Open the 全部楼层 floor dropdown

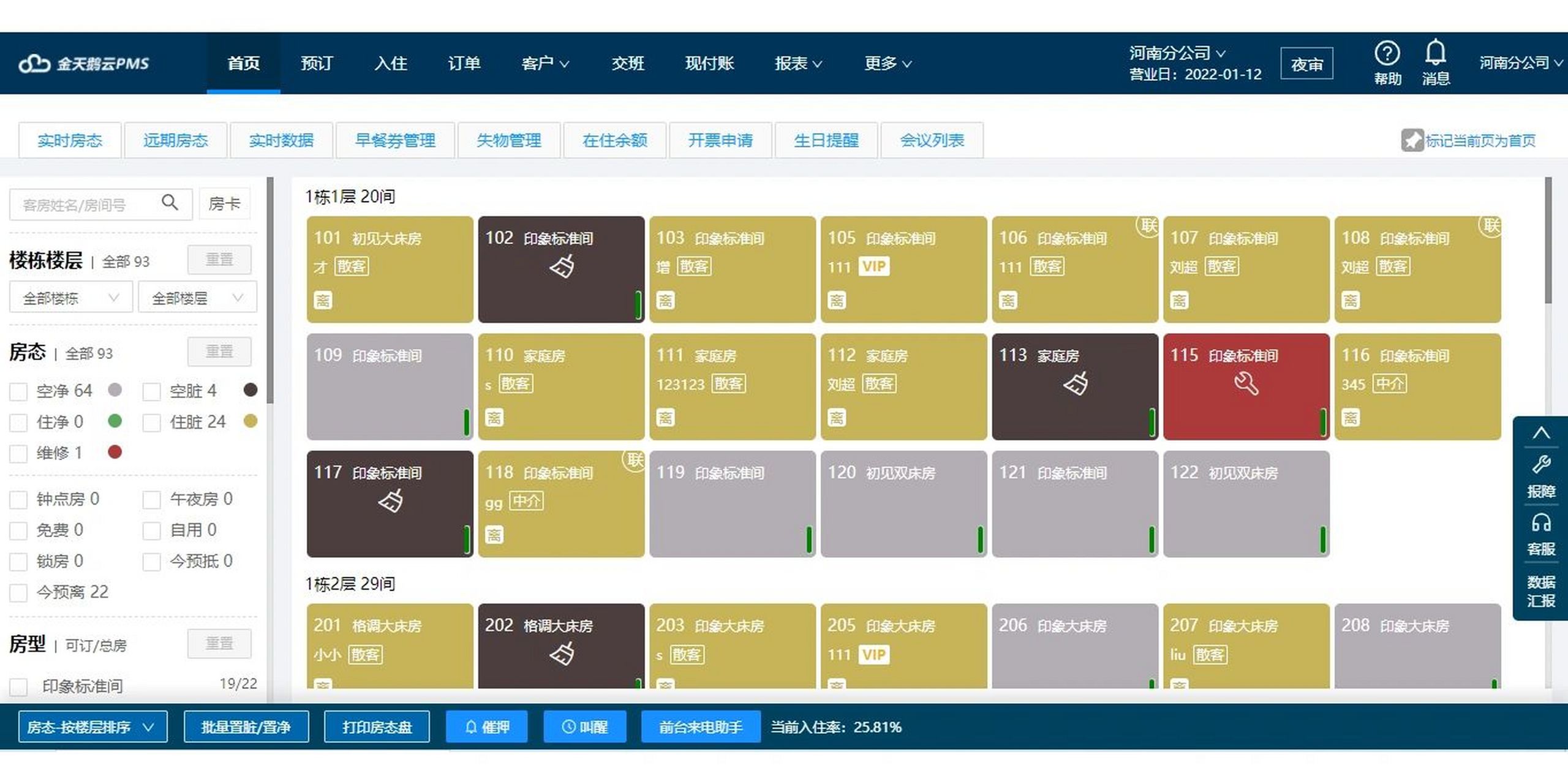[x=196, y=298]
